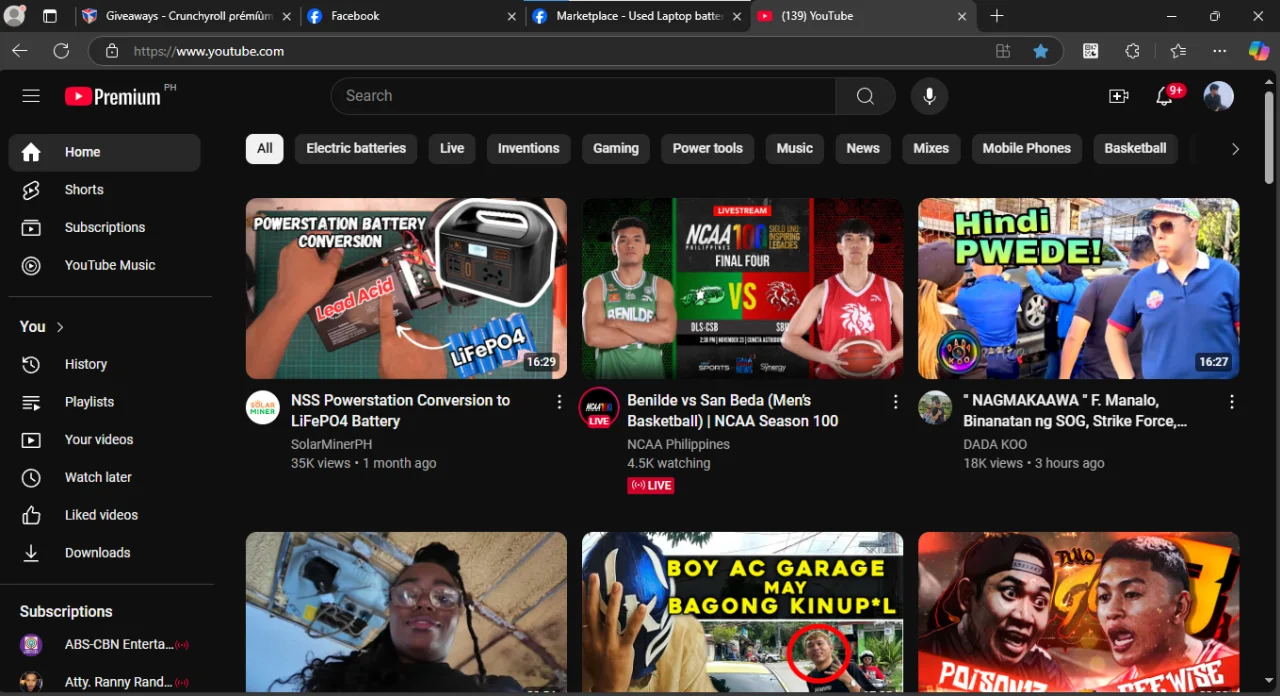
Task: Open Home in the sidebar
Action: (104, 152)
